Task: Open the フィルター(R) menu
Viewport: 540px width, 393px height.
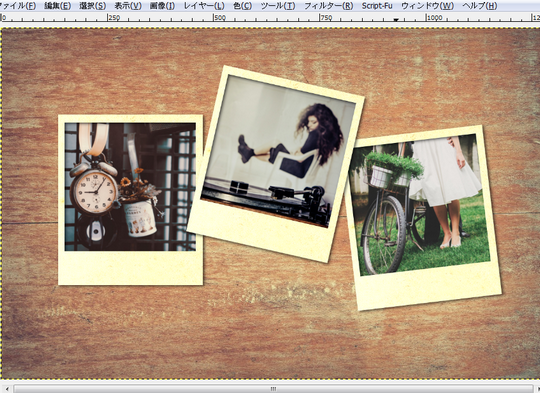Action: (x=328, y=6)
